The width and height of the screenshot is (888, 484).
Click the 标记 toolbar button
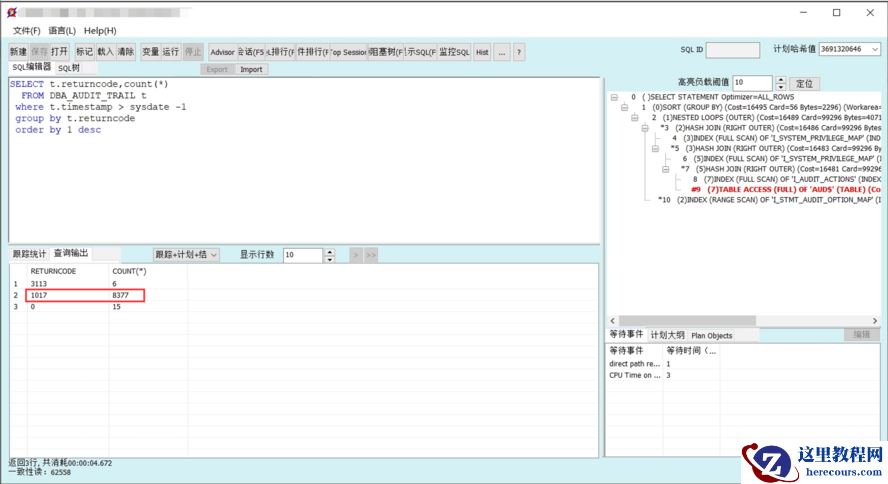[x=84, y=52]
